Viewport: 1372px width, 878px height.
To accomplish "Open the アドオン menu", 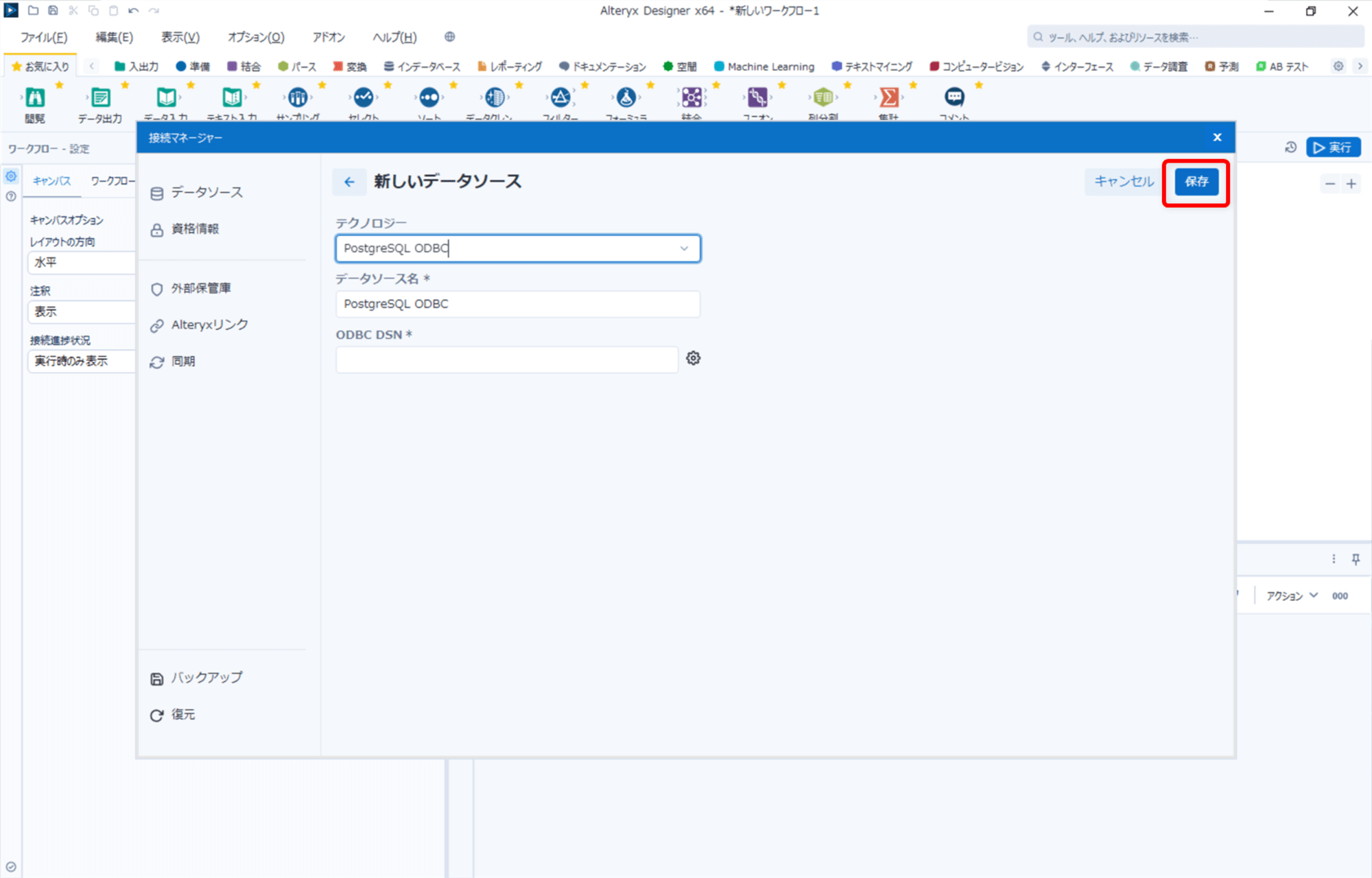I will pos(328,37).
